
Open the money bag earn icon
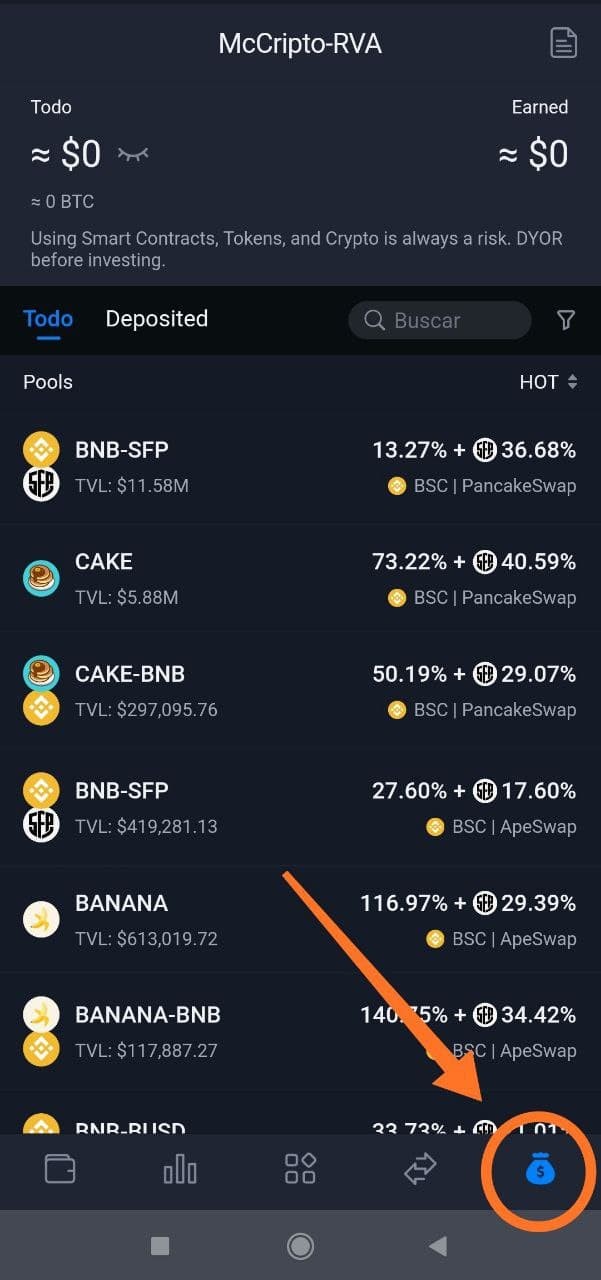[540, 1169]
